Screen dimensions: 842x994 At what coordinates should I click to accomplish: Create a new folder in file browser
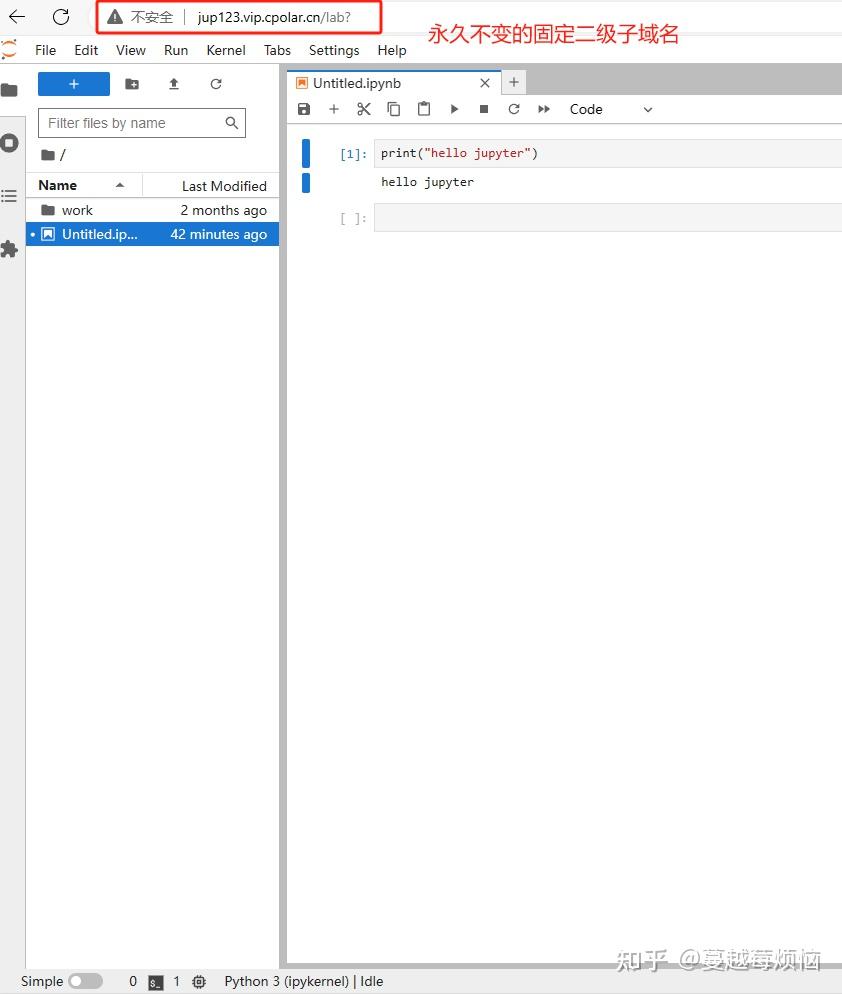click(x=132, y=84)
